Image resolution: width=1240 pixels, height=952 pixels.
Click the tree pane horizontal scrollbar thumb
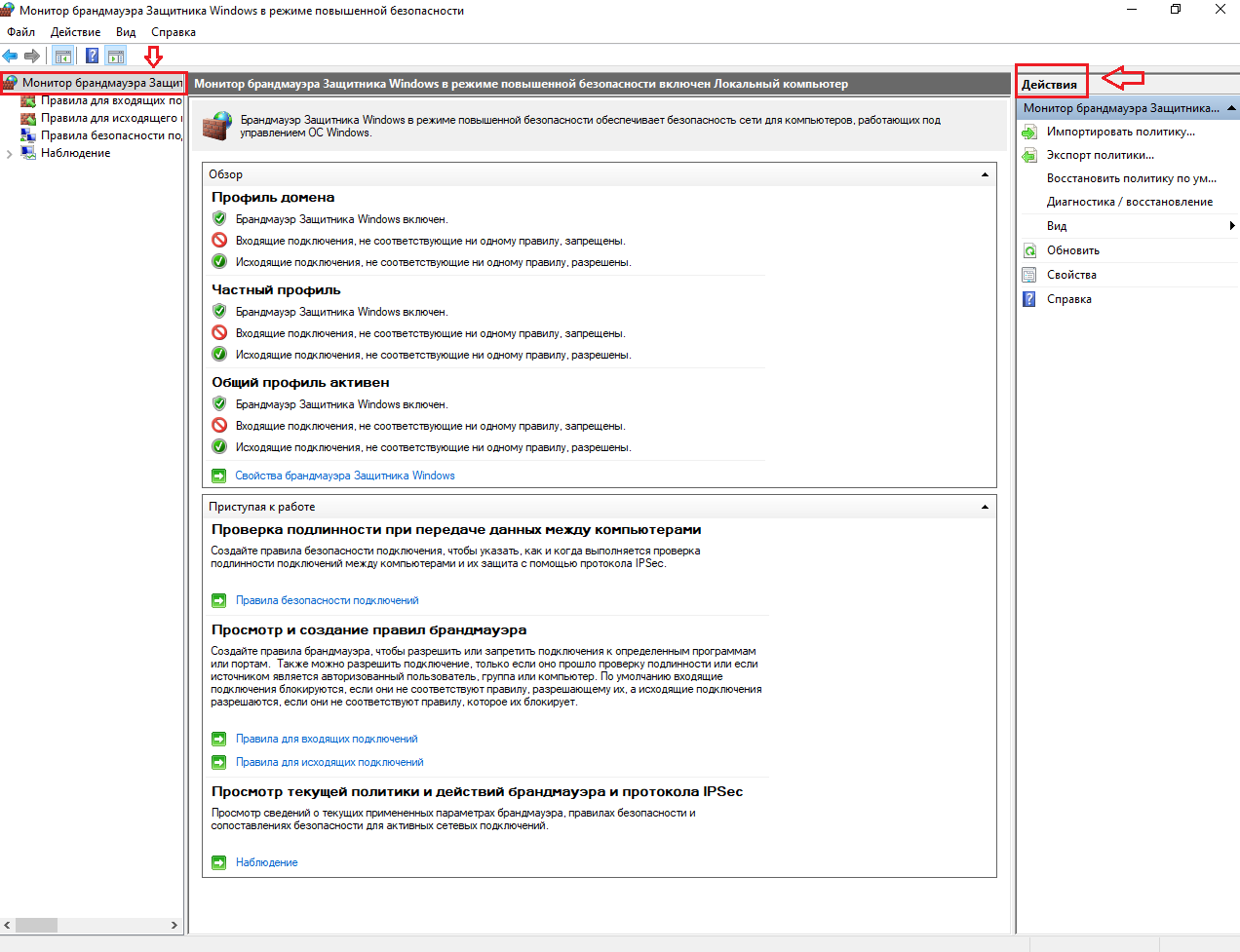tap(36, 925)
